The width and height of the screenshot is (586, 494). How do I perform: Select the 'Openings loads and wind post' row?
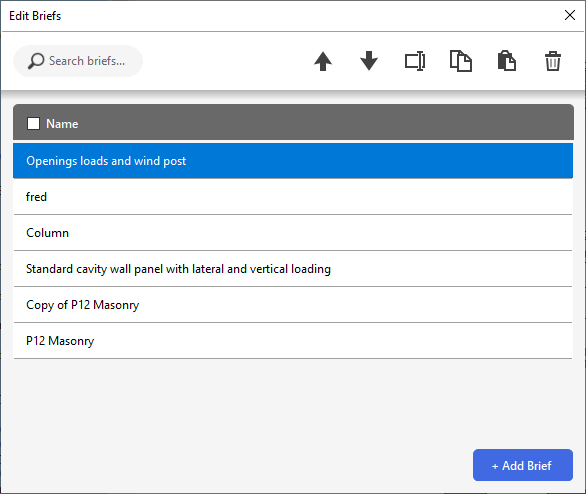293,161
